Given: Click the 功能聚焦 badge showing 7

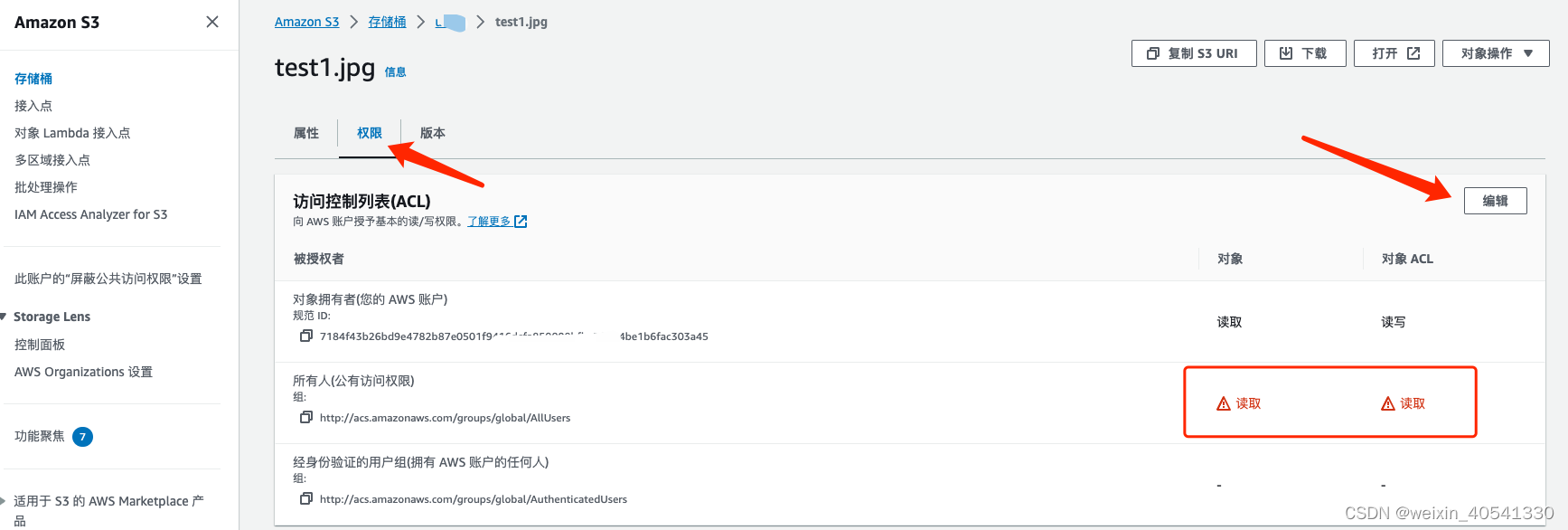Looking at the screenshot, I should pos(82,437).
